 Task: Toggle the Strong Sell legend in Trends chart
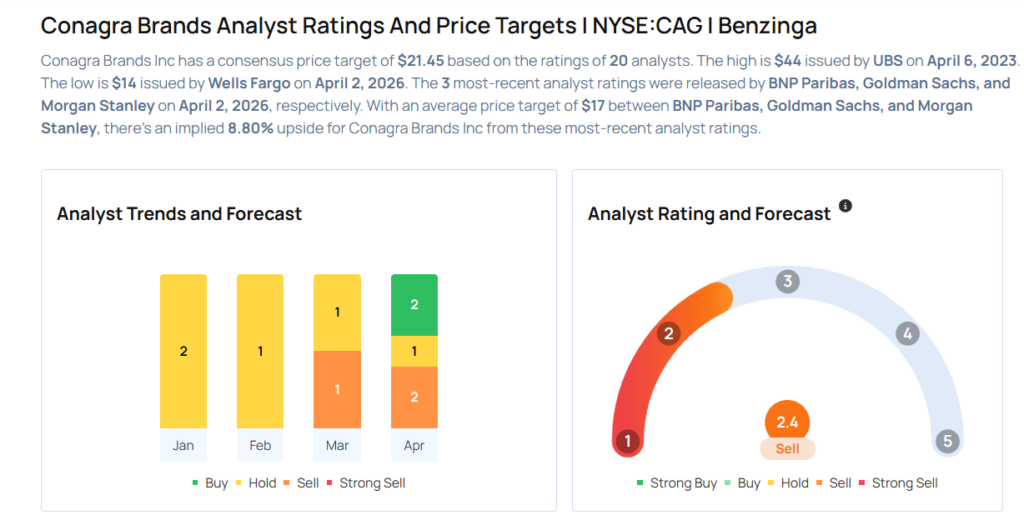click(366, 483)
